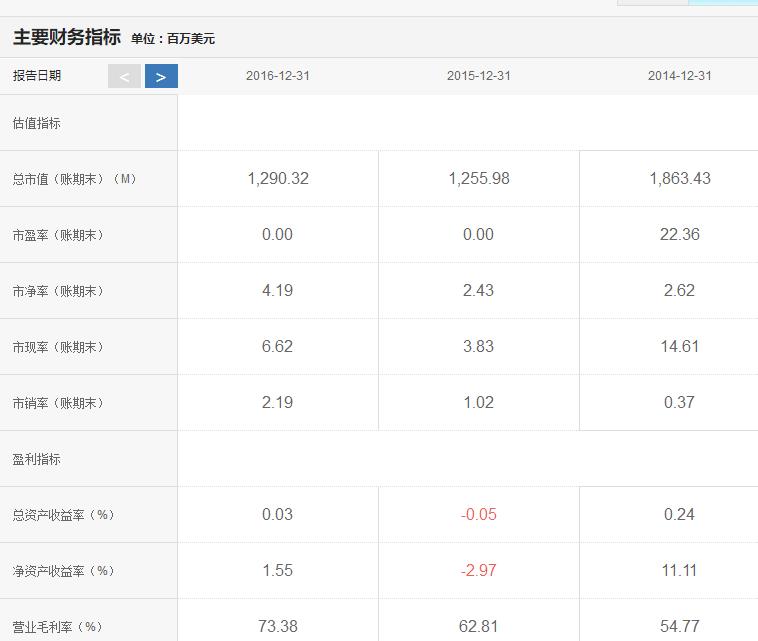
Task: Click the 营业毛利率（%）row label
Action: (58, 627)
